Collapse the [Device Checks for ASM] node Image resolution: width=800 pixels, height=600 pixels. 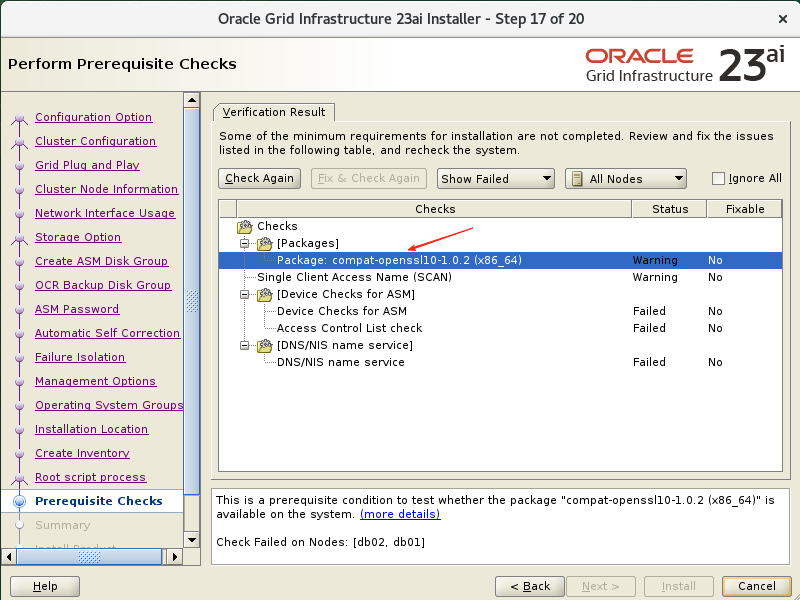click(245, 294)
